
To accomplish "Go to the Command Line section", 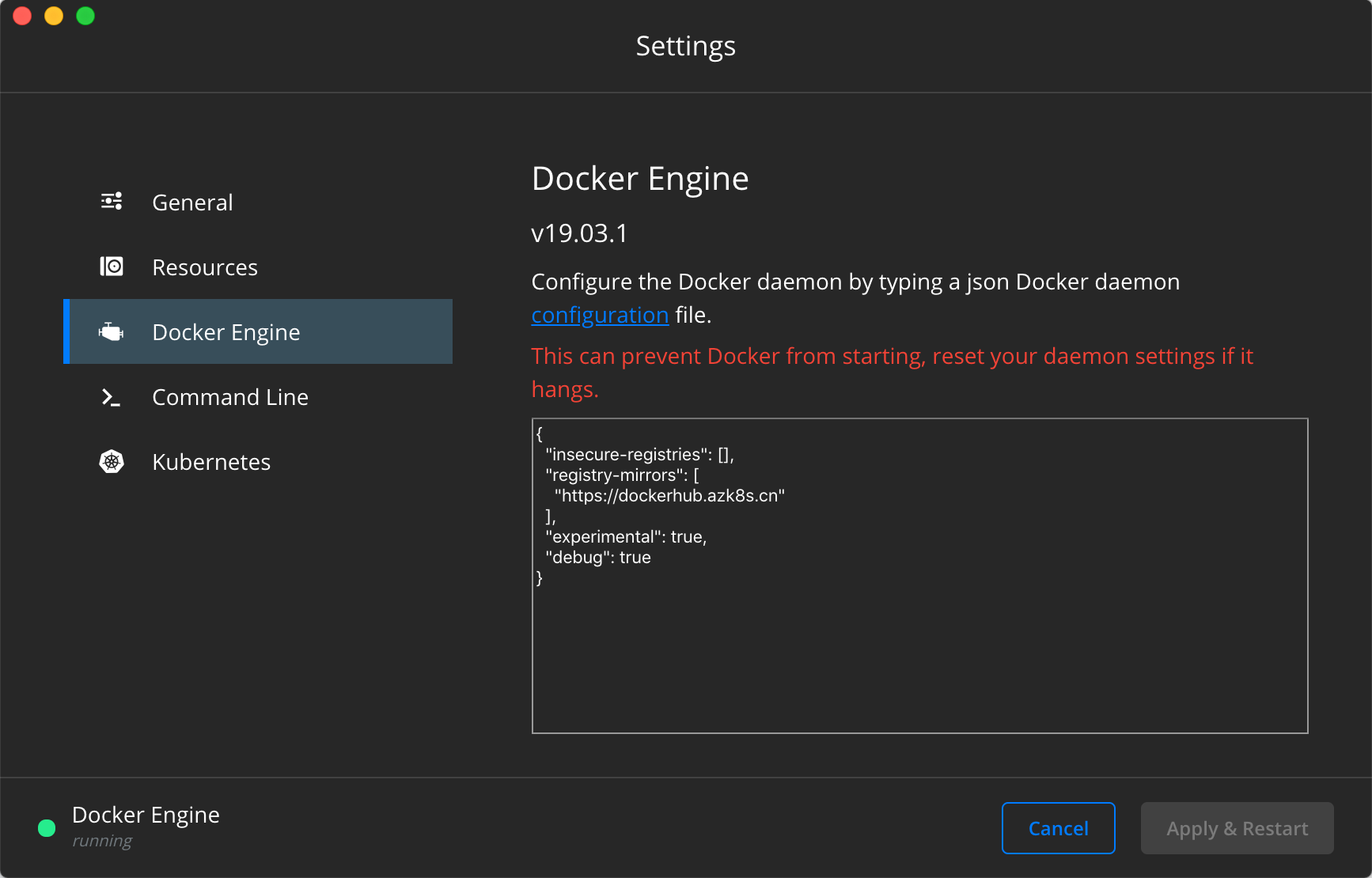I will [x=230, y=397].
